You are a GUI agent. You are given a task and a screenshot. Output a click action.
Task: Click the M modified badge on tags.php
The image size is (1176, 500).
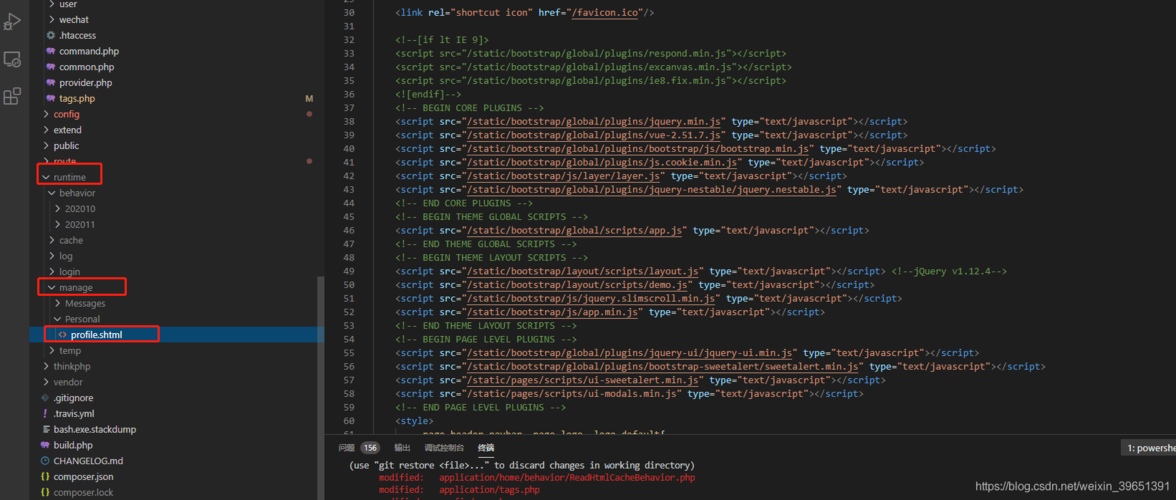308,98
